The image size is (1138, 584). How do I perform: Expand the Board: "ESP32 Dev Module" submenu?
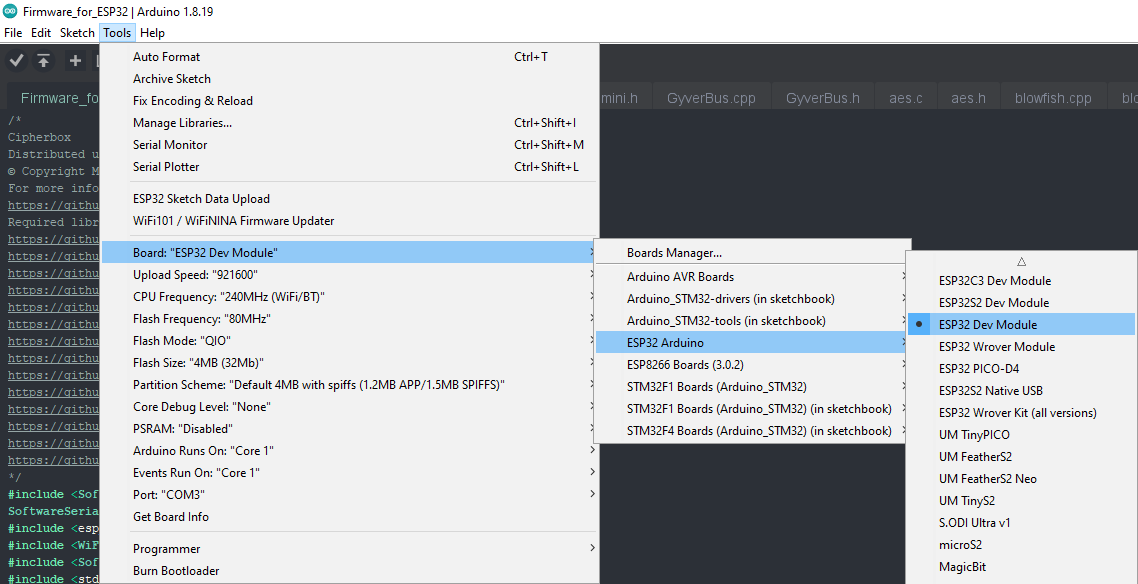pos(350,252)
